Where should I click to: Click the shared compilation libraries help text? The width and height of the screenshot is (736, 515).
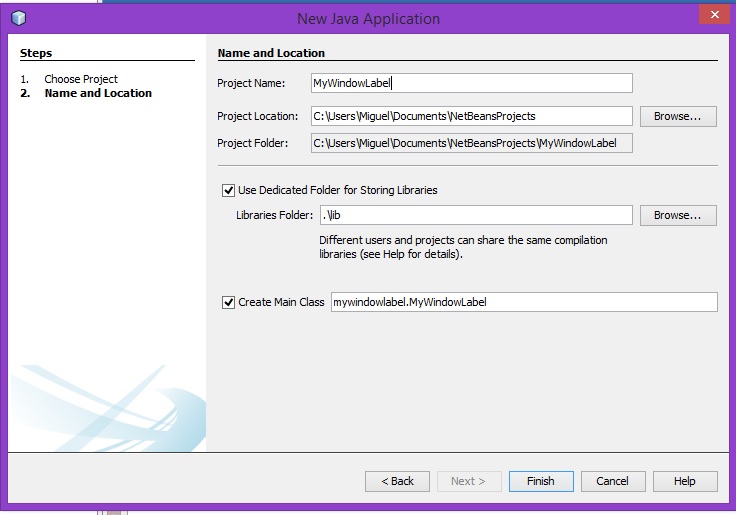(x=463, y=247)
